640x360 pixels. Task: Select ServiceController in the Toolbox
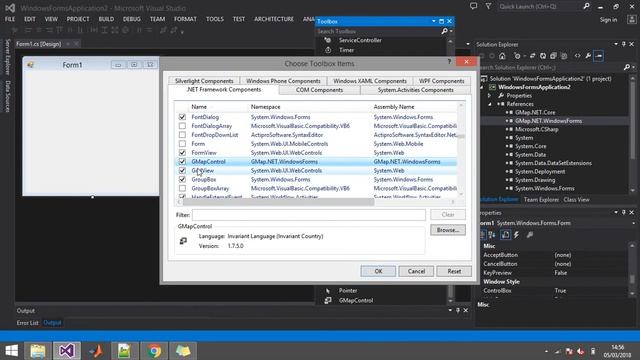(x=360, y=40)
